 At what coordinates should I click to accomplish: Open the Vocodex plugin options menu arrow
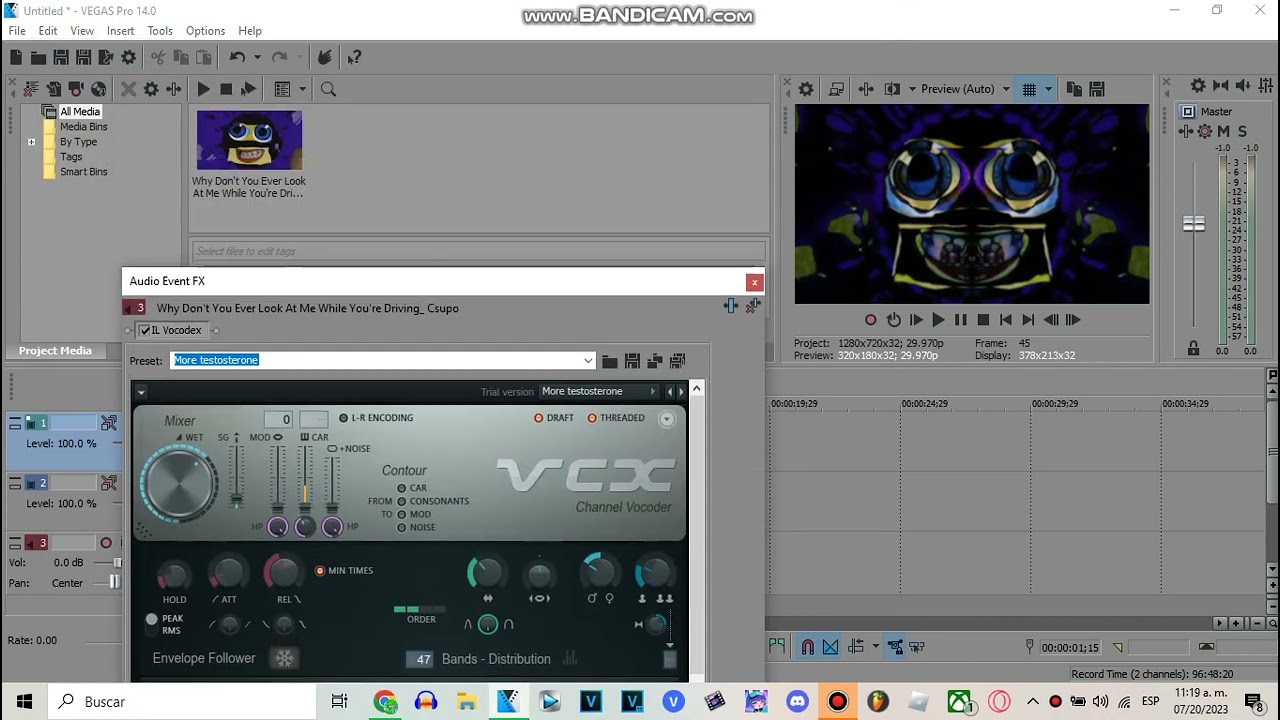pyautogui.click(x=141, y=392)
